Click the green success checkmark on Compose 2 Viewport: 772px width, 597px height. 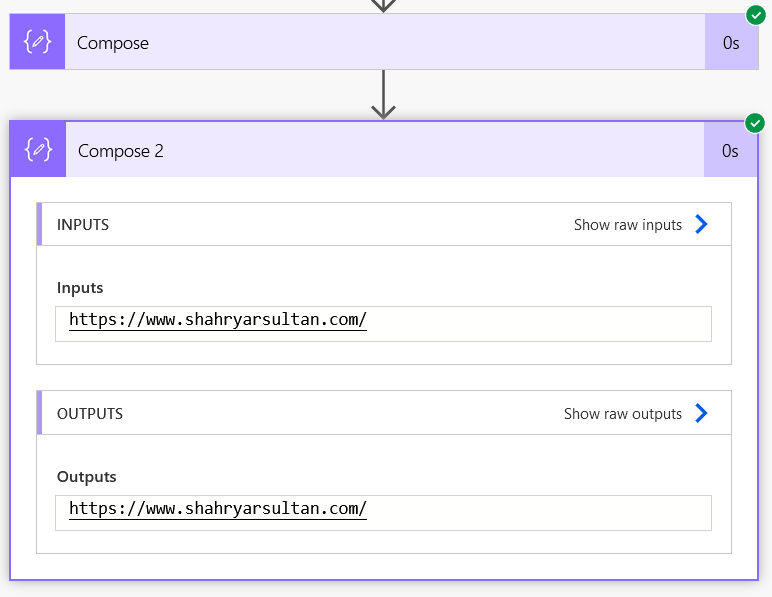[756, 123]
